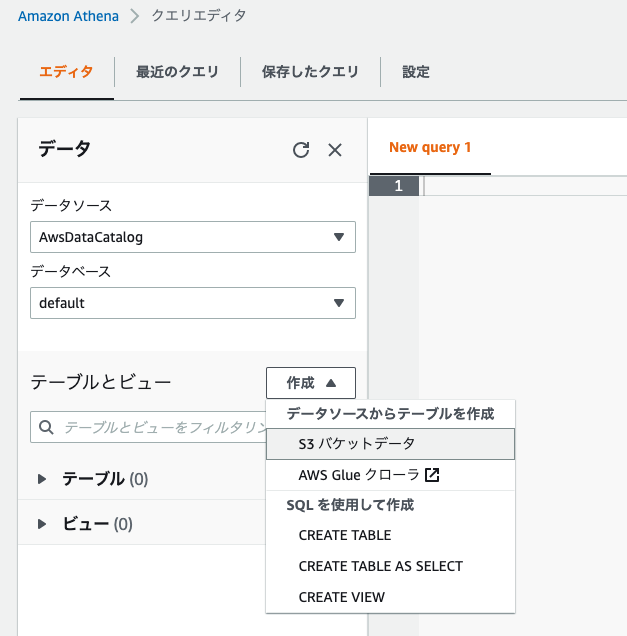Expand the テーブル (0) section

click(x=42, y=479)
